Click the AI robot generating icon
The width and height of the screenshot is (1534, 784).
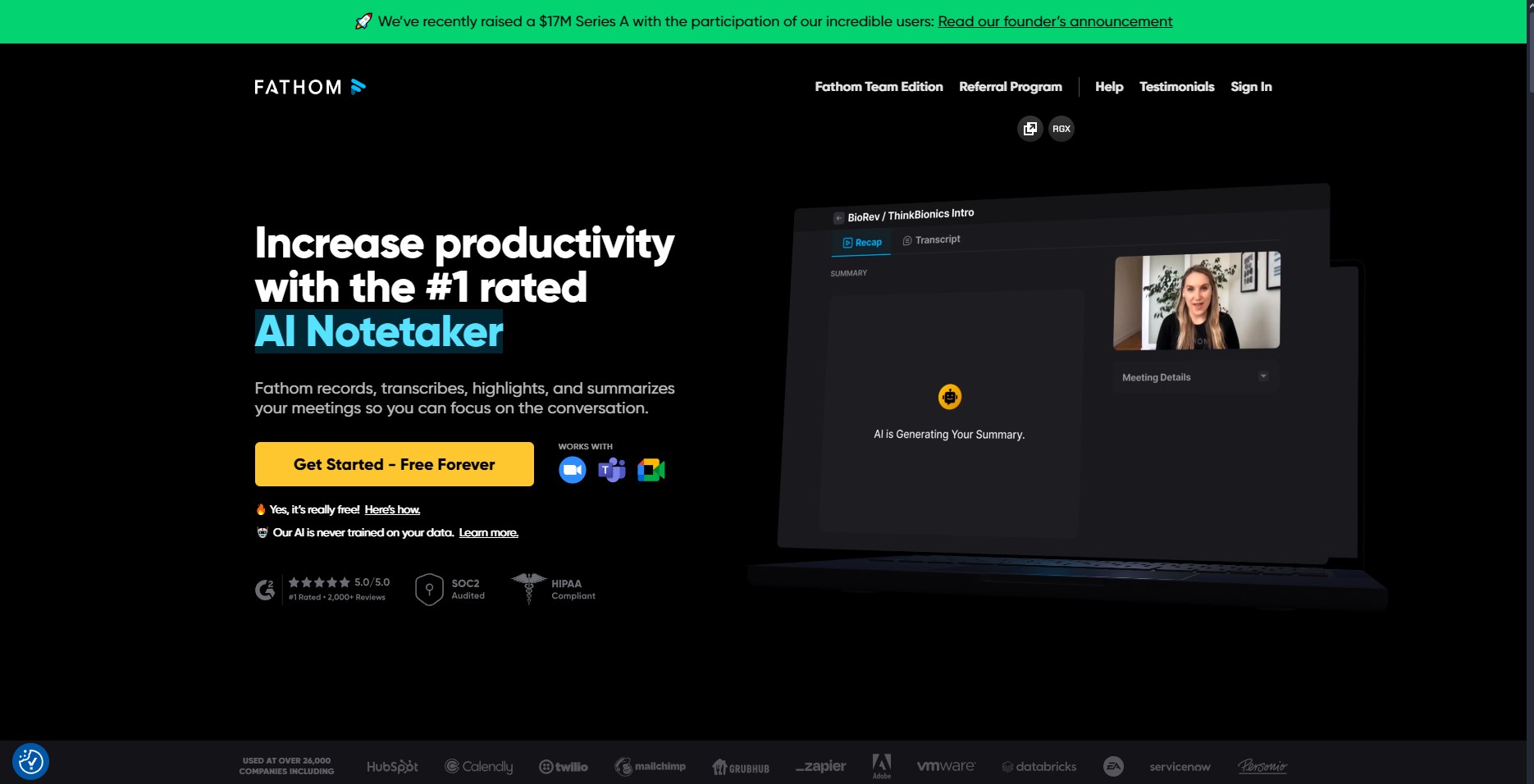click(950, 397)
